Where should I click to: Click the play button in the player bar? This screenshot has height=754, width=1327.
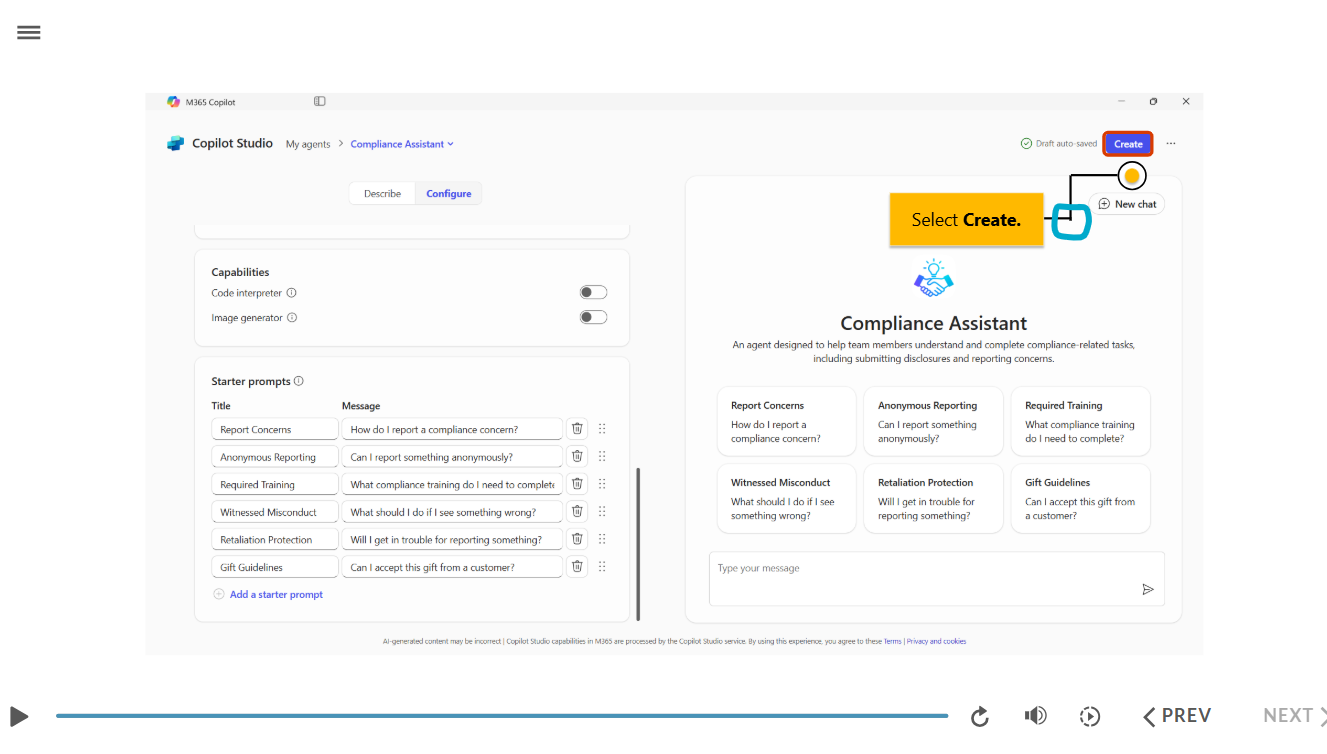pos(19,716)
